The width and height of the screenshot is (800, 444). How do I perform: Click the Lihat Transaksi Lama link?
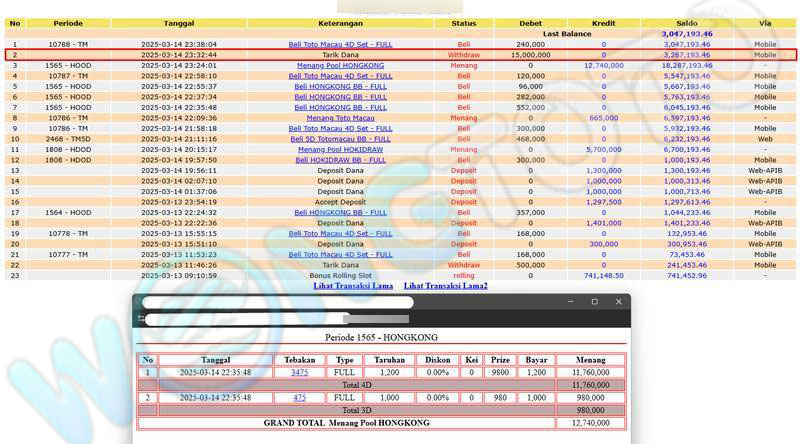353,286
